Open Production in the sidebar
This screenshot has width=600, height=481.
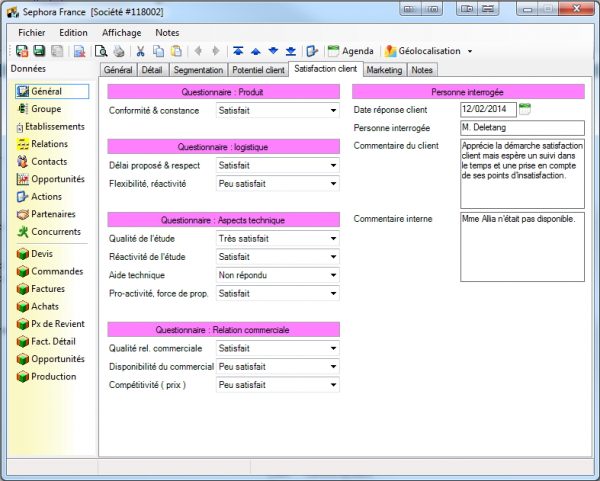click(x=47, y=377)
